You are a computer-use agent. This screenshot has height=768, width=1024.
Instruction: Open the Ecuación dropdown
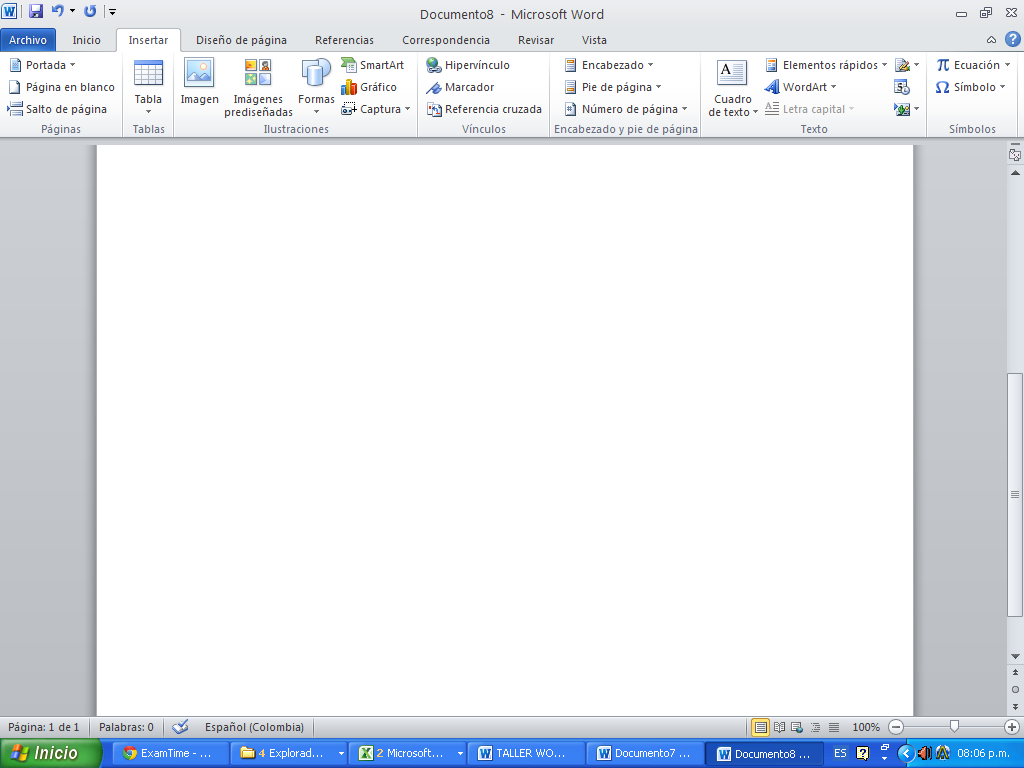(x=1007, y=65)
